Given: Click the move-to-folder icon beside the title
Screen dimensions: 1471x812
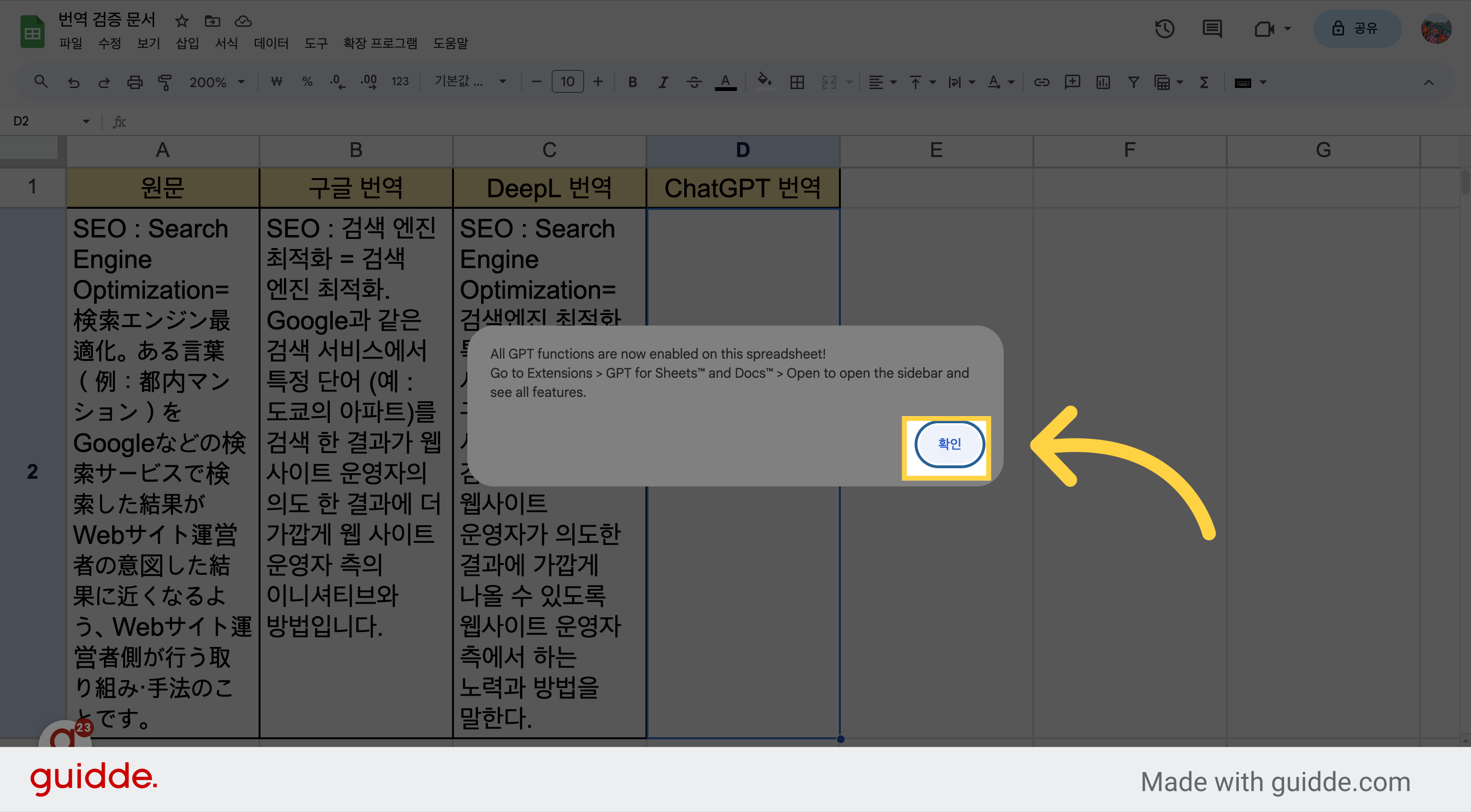Looking at the screenshot, I should [x=213, y=21].
